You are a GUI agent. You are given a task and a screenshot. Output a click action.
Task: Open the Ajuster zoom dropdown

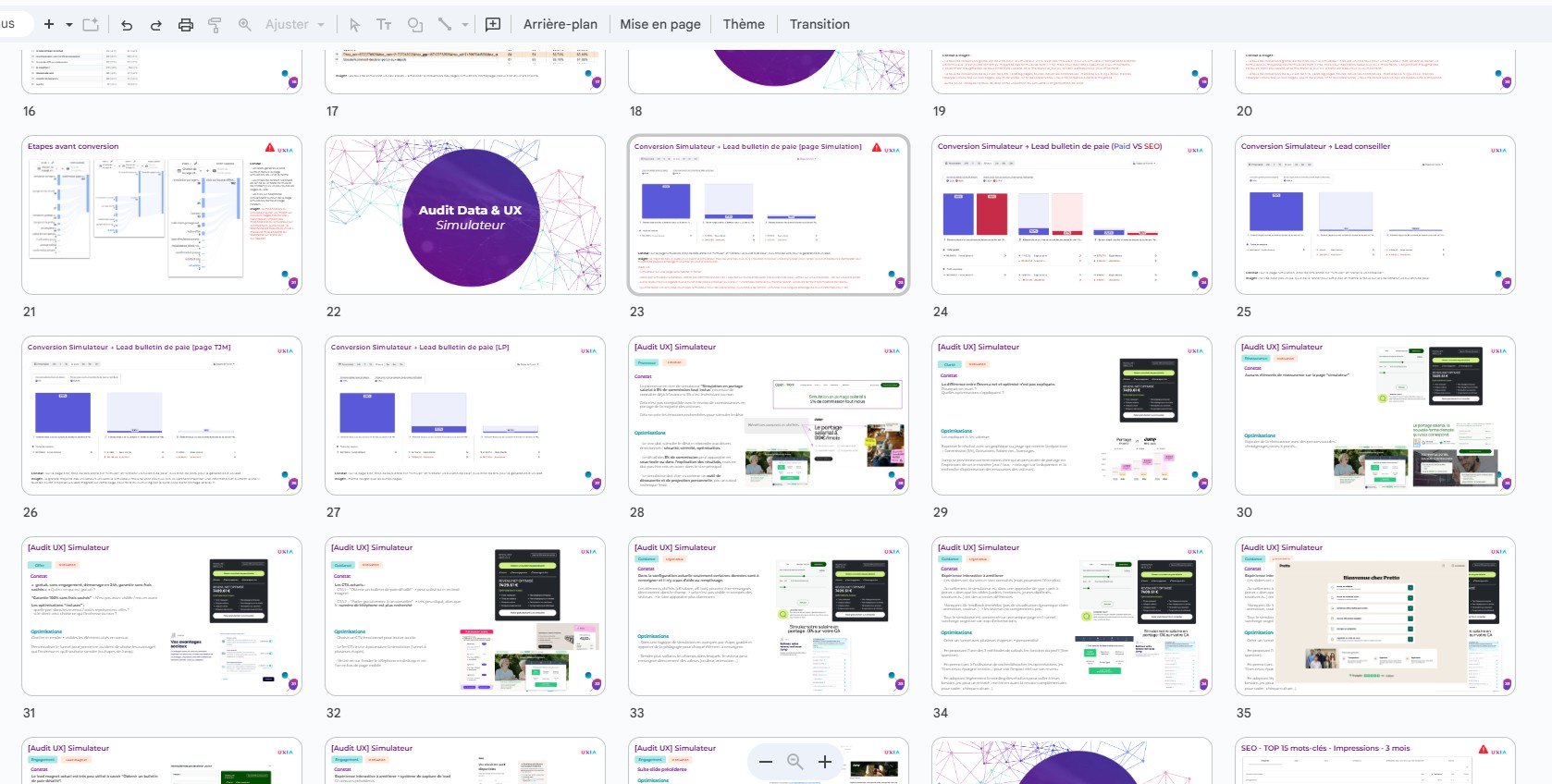[295, 24]
